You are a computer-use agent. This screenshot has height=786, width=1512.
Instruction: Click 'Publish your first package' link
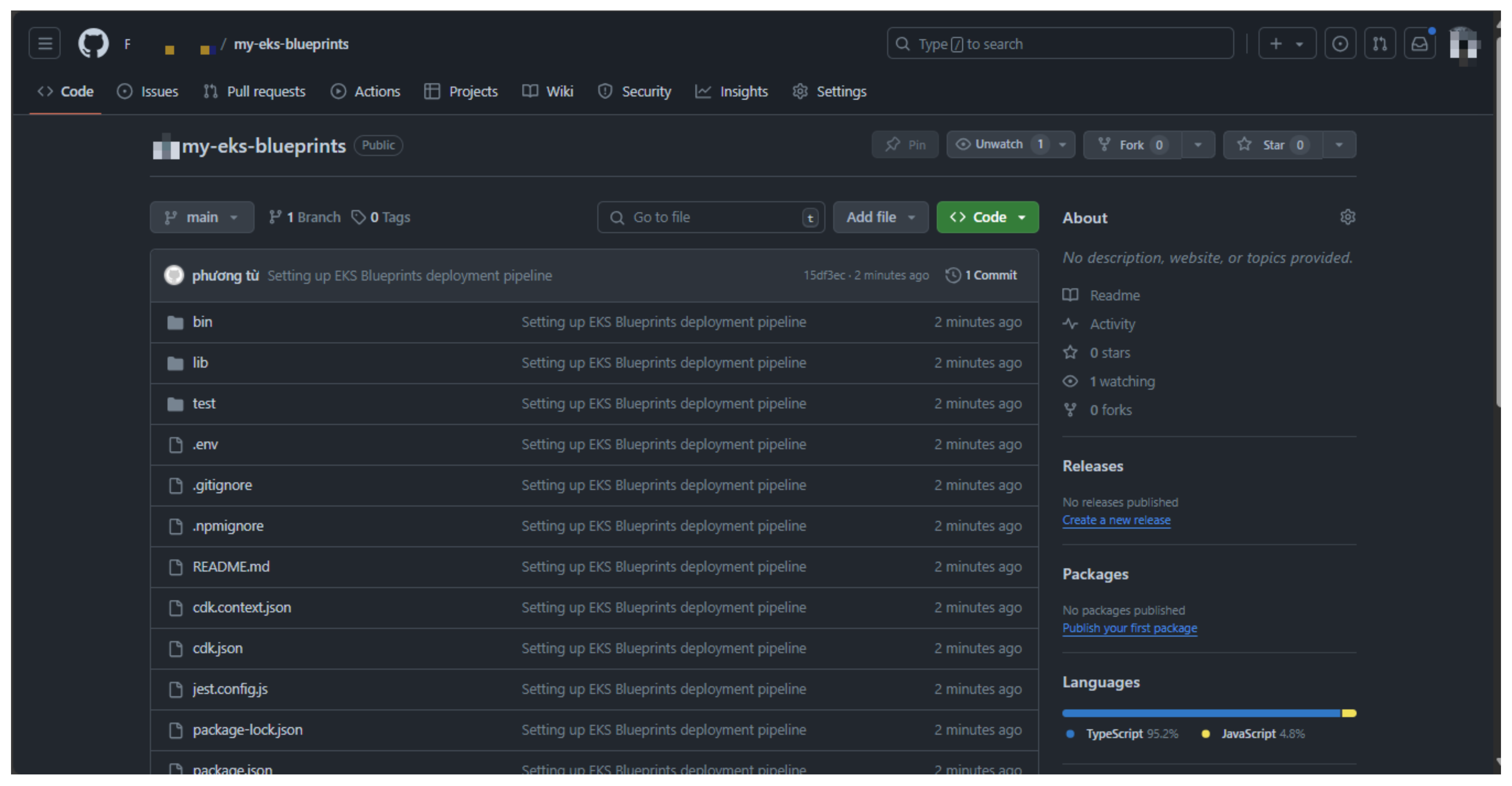pos(1130,629)
